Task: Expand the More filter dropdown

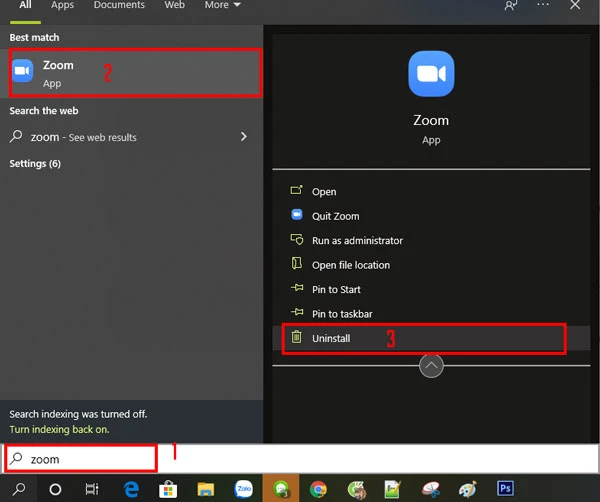Action: (x=222, y=6)
